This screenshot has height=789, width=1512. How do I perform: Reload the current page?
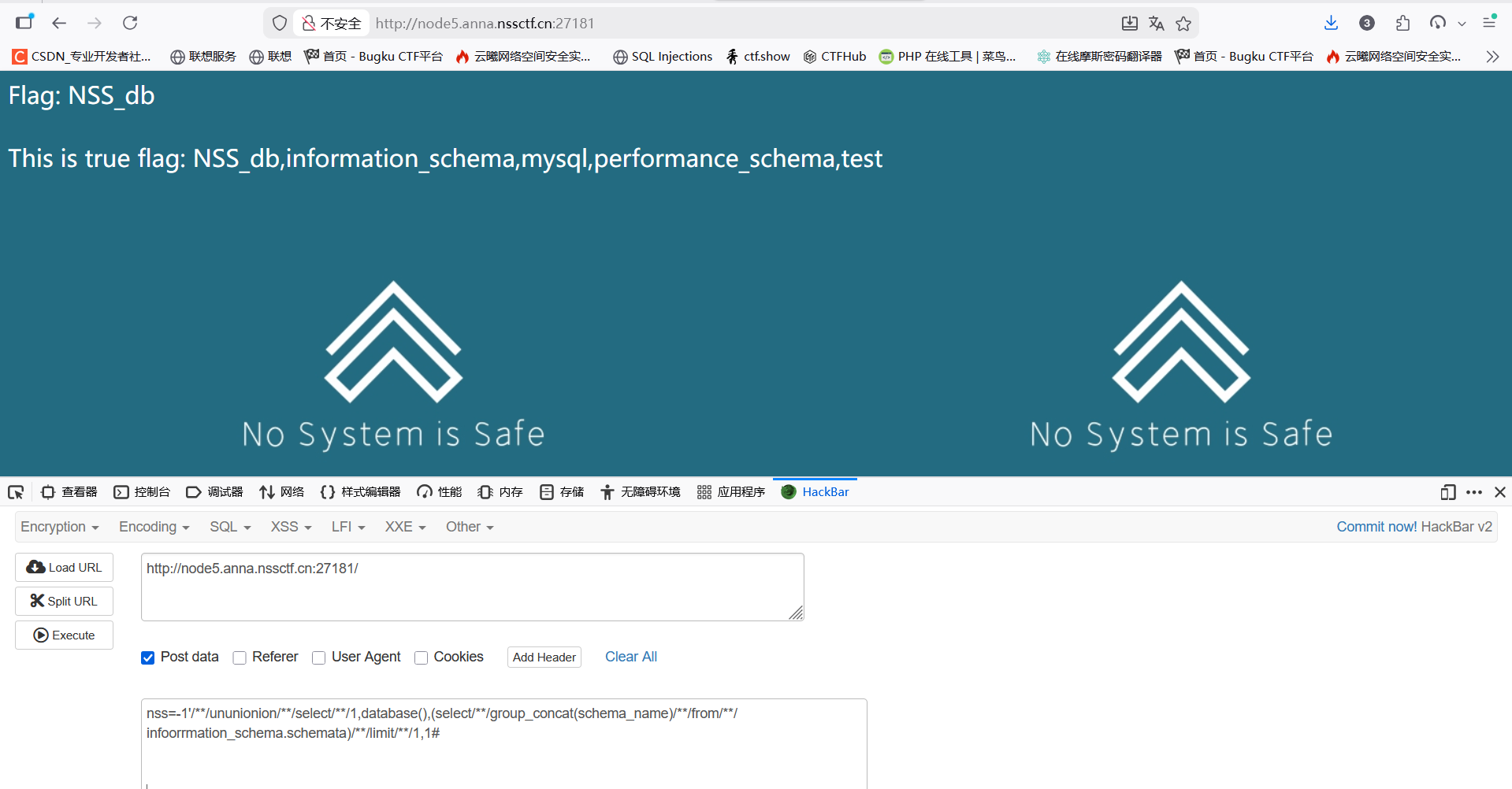pos(130,23)
